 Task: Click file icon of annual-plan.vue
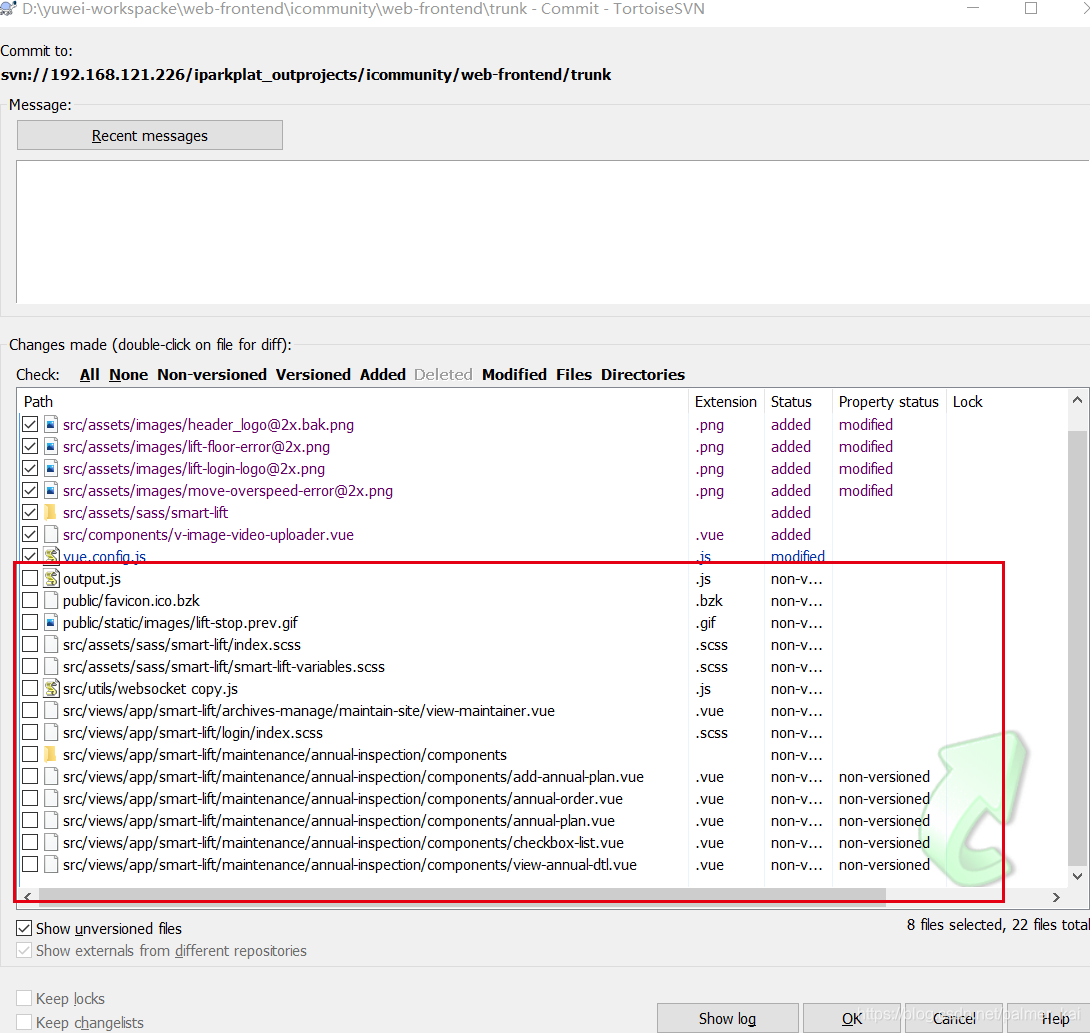pyautogui.click(x=51, y=821)
